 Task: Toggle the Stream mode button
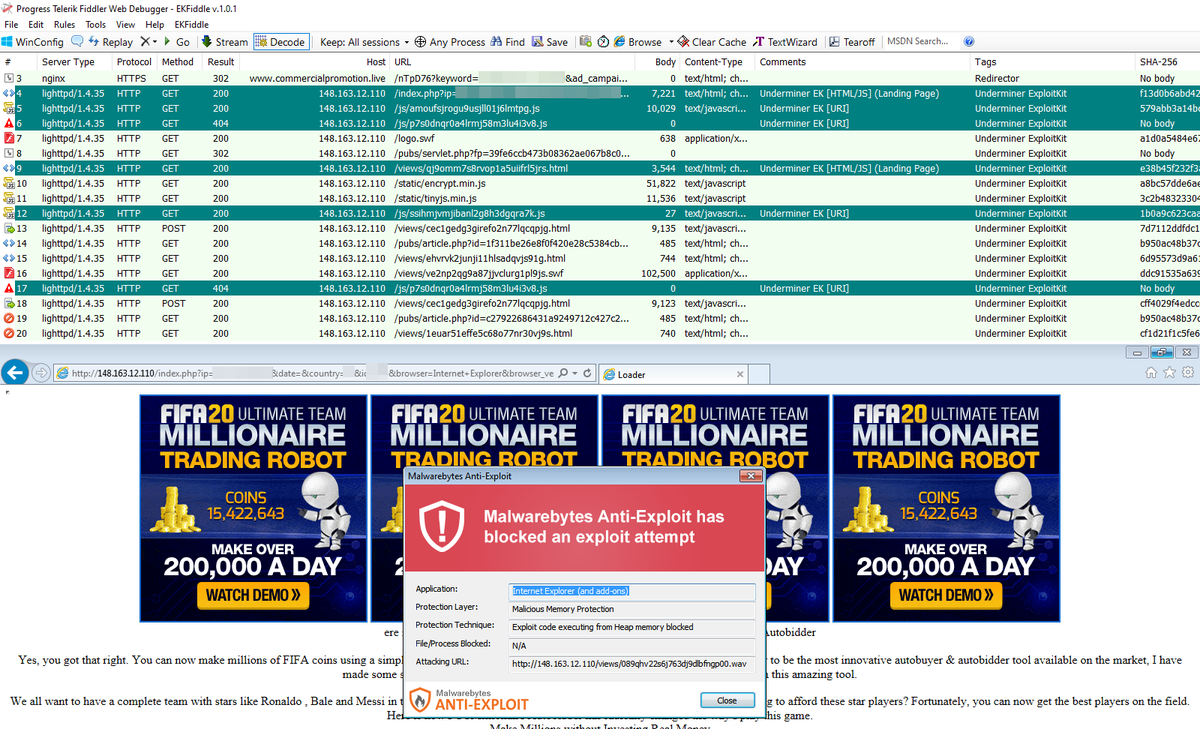pyautogui.click(x=224, y=42)
